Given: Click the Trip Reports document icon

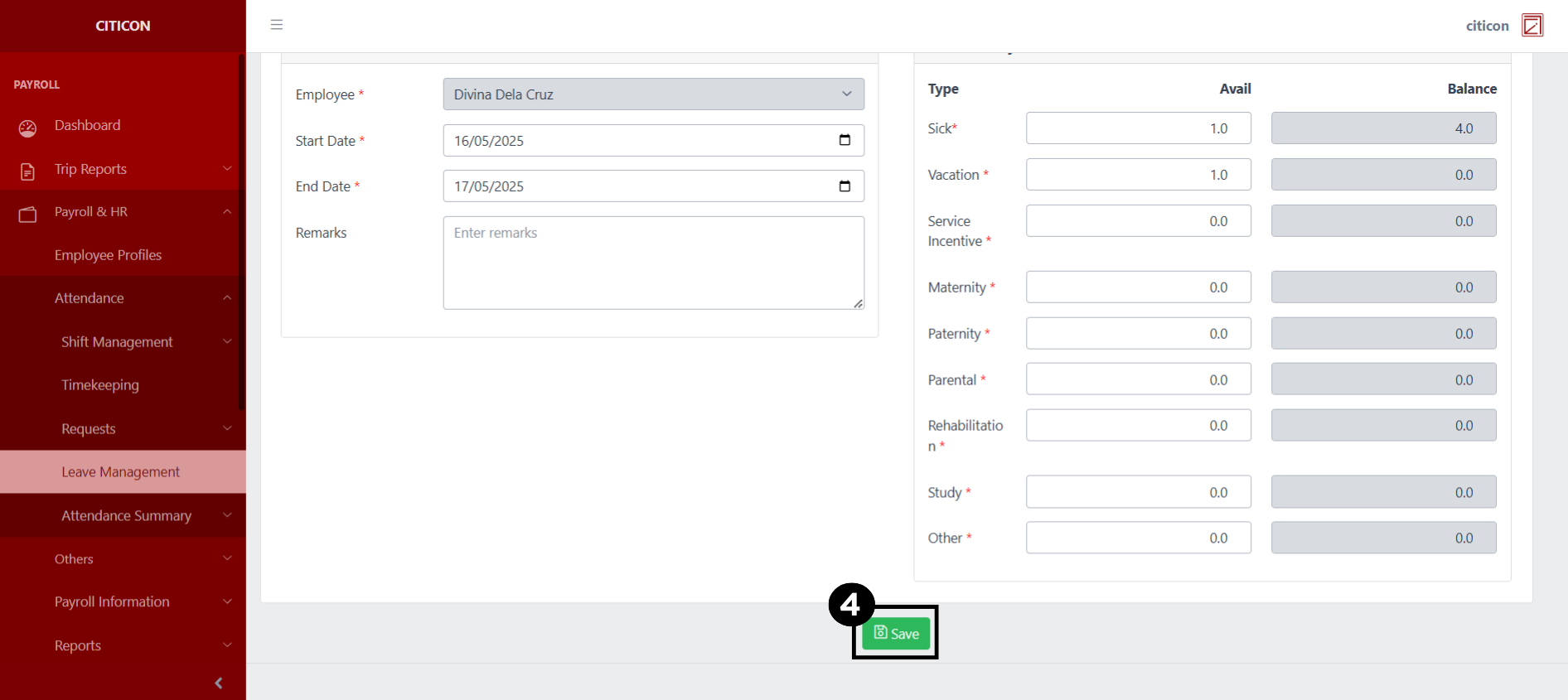Looking at the screenshot, I should click(x=28, y=171).
